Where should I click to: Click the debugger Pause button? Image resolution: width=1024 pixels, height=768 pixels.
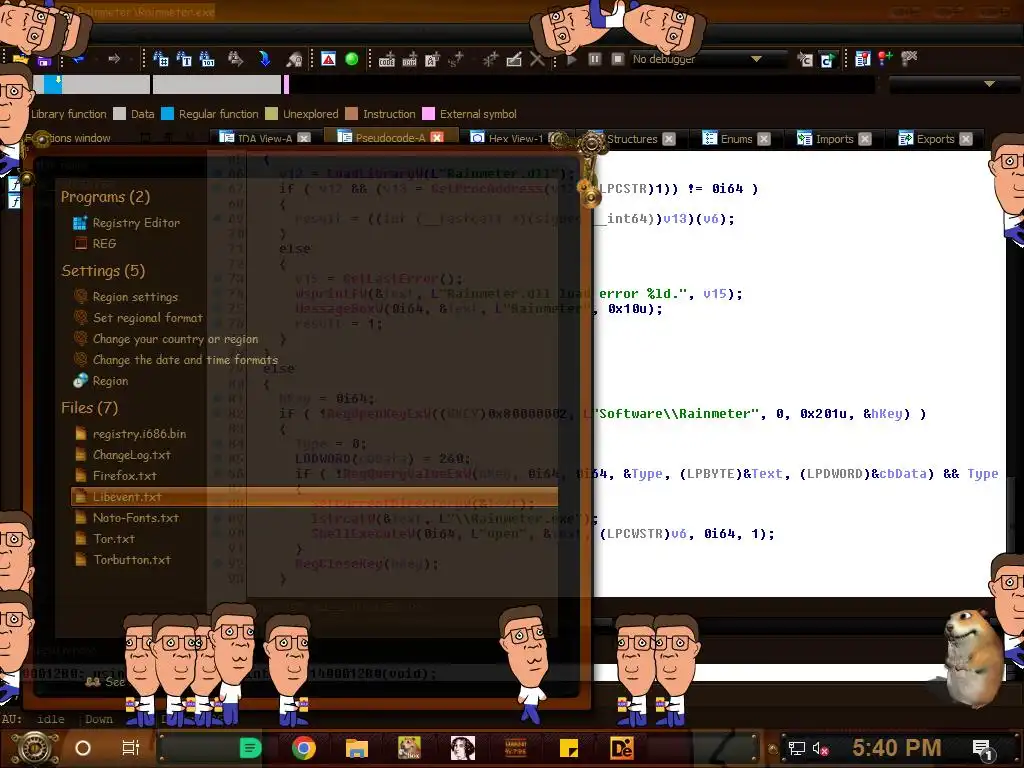coord(595,59)
